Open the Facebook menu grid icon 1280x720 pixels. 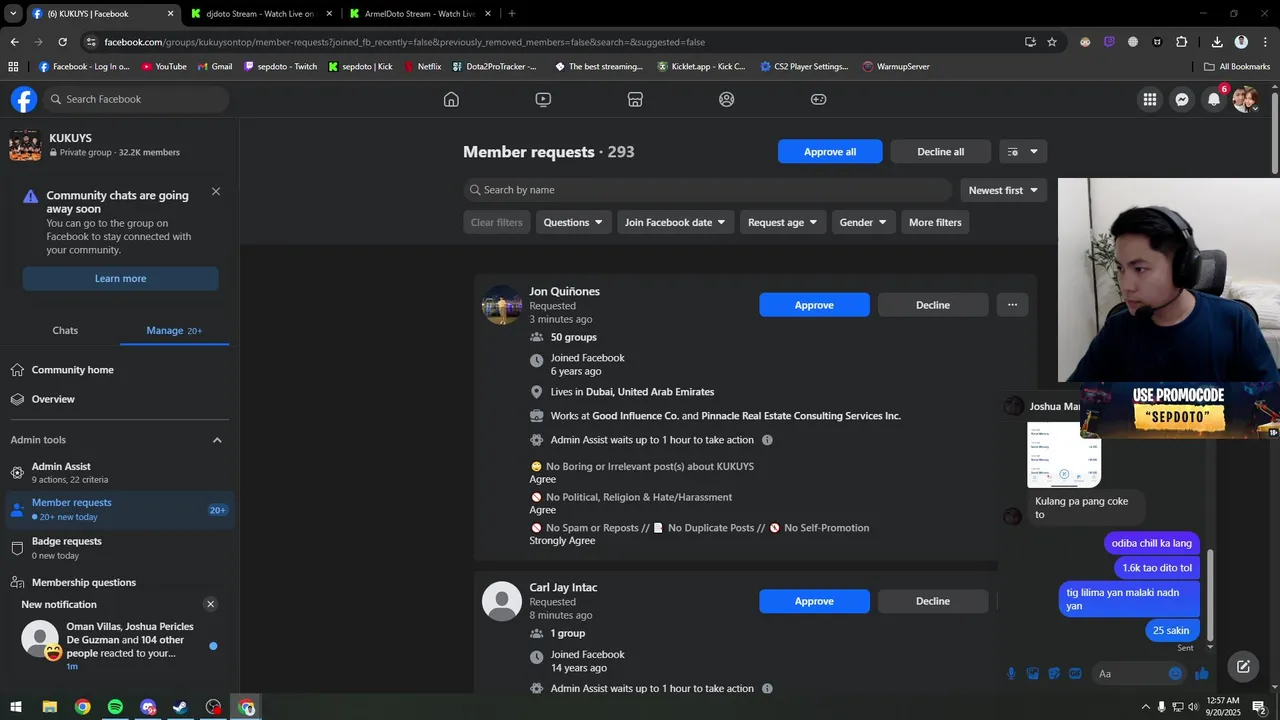tap(1150, 99)
